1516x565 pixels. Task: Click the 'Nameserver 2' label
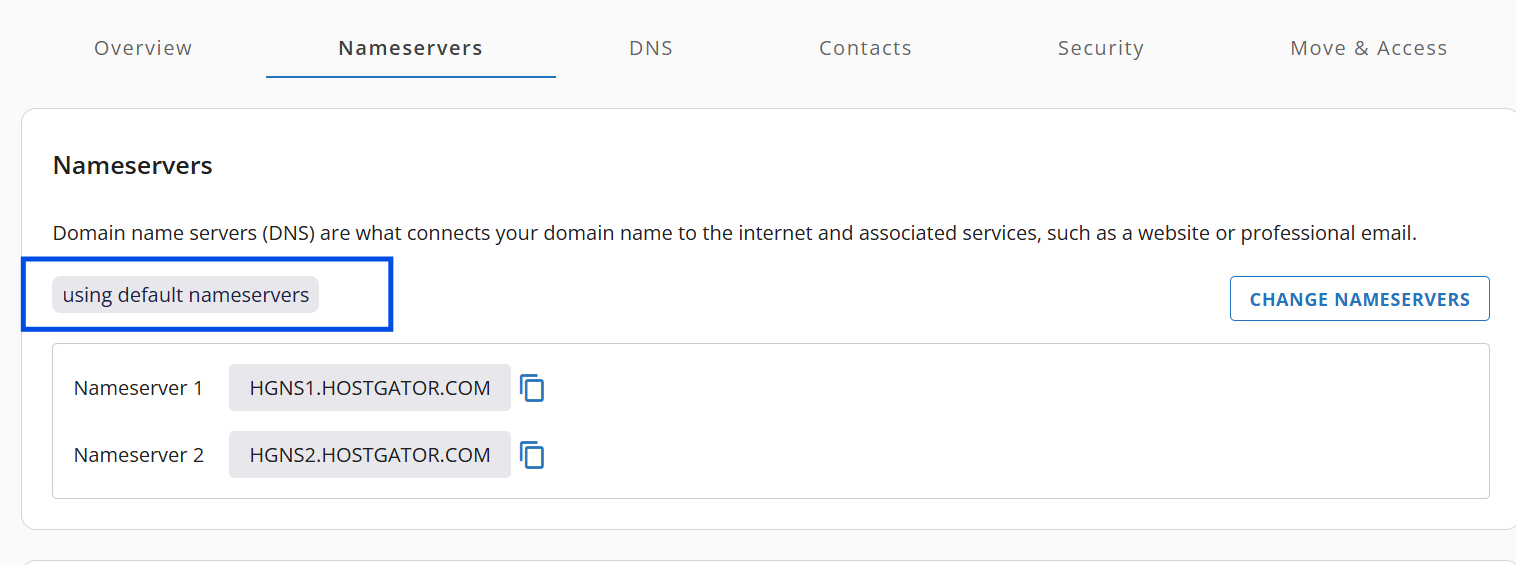(138, 455)
